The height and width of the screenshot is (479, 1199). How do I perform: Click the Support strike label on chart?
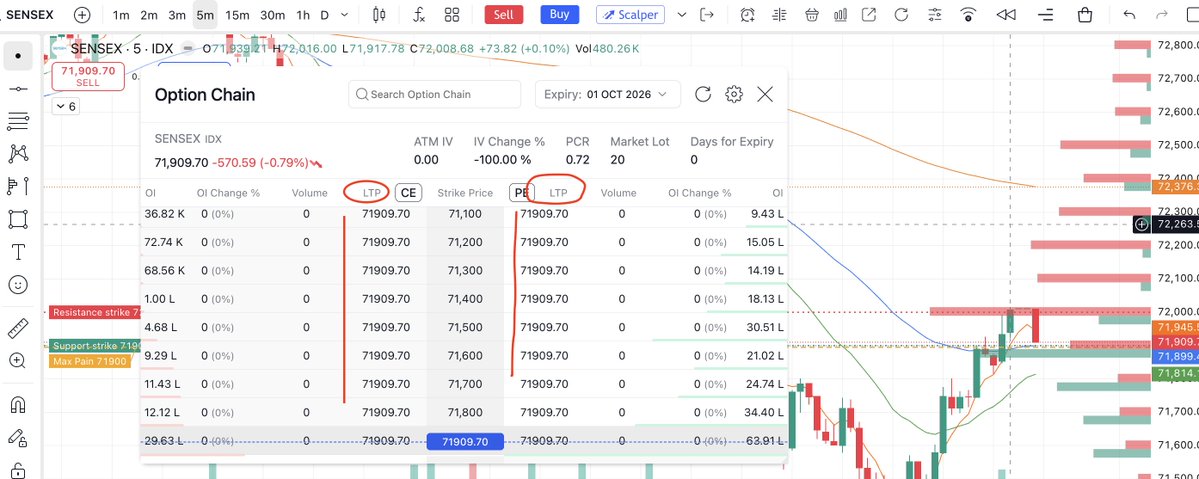pos(96,347)
